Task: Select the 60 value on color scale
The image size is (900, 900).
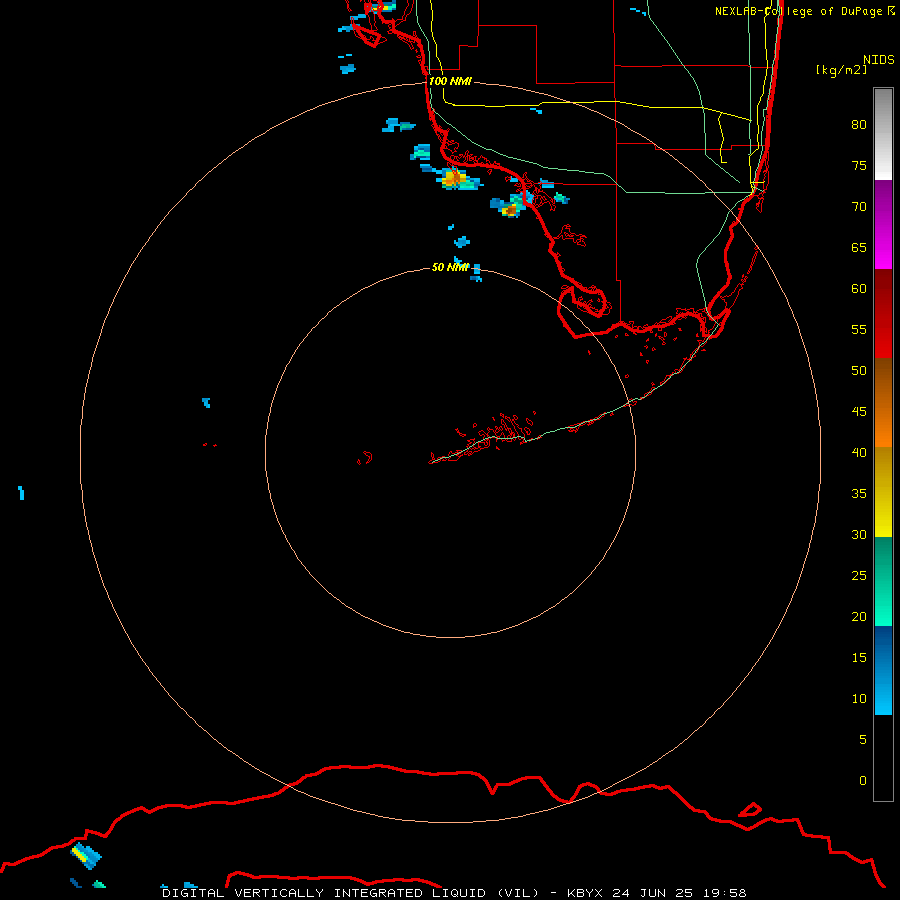Action: (859, 289)
